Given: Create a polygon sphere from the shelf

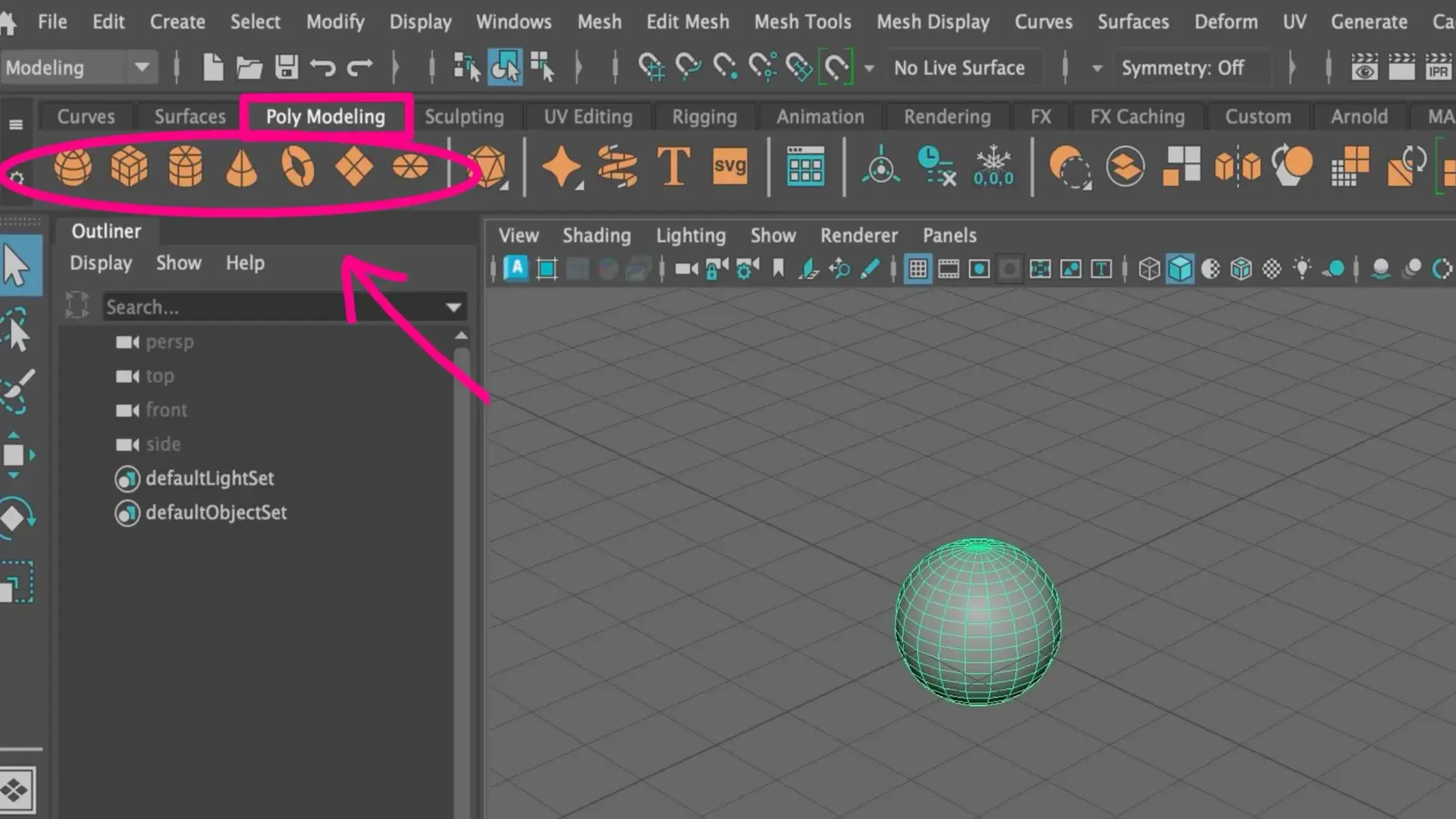Looking at the screenshot, I should (73, 166).
